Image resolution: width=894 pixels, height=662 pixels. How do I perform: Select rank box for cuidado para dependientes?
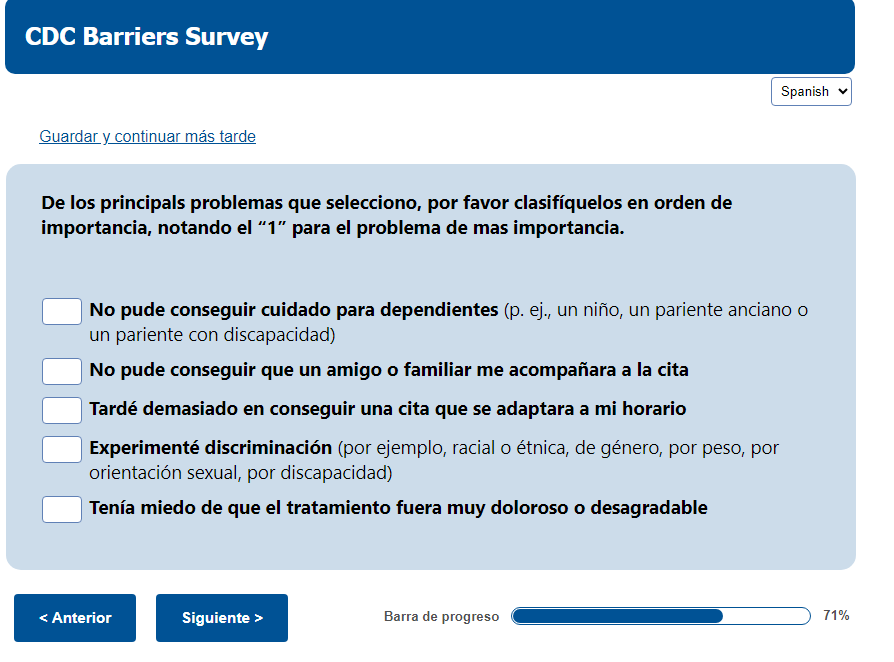click(x=62, y=311)
